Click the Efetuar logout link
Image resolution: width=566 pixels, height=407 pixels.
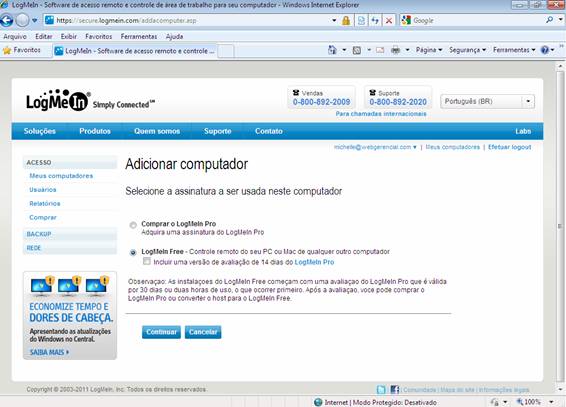509,147
